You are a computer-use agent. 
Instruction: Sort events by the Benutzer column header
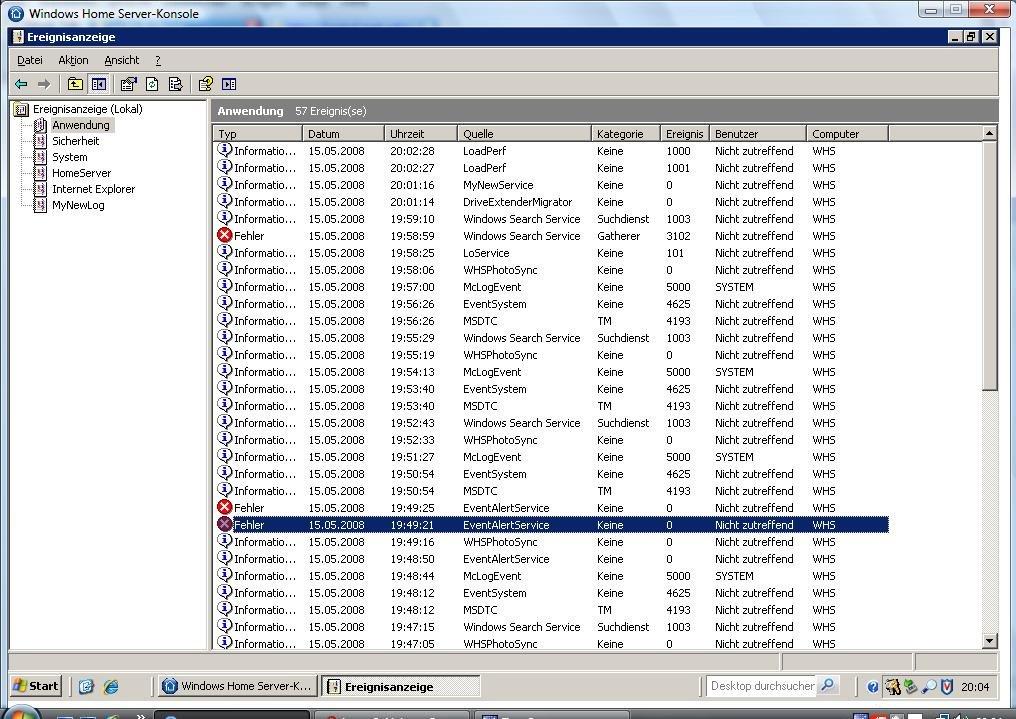758,133
